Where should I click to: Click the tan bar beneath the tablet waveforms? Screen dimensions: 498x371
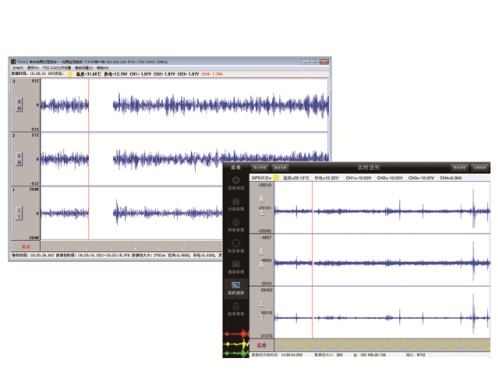click(x=382, y=345)
